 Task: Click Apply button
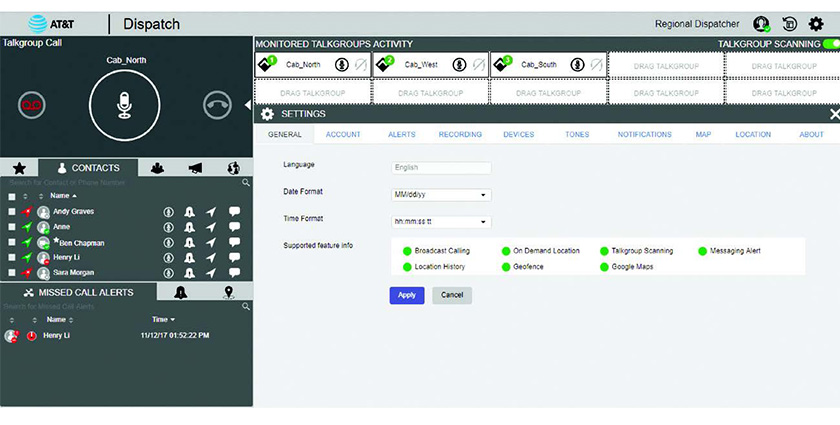[x=407, y=295]
